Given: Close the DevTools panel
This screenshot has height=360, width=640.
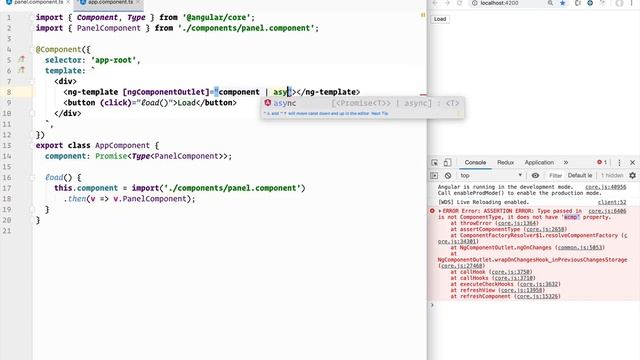Looking at the screenshot, I should [632, 162].
